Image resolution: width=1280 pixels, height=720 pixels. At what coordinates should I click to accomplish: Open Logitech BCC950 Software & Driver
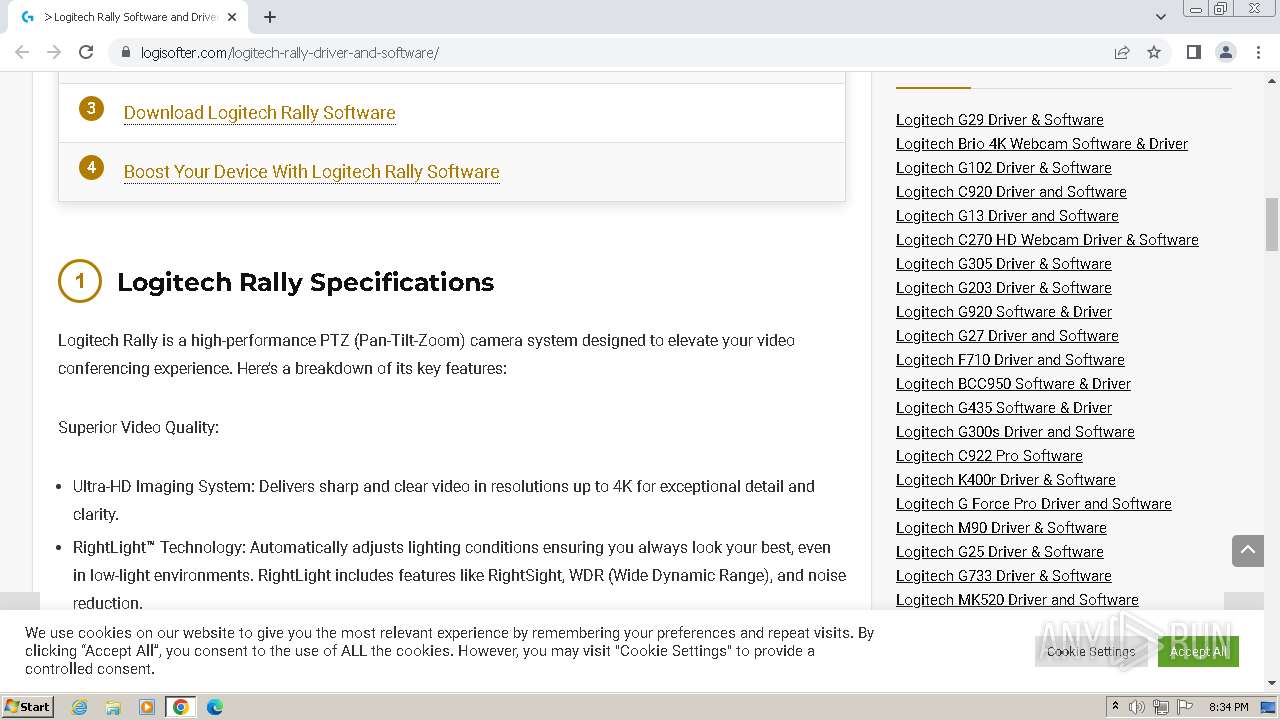tap(1013, 383)
